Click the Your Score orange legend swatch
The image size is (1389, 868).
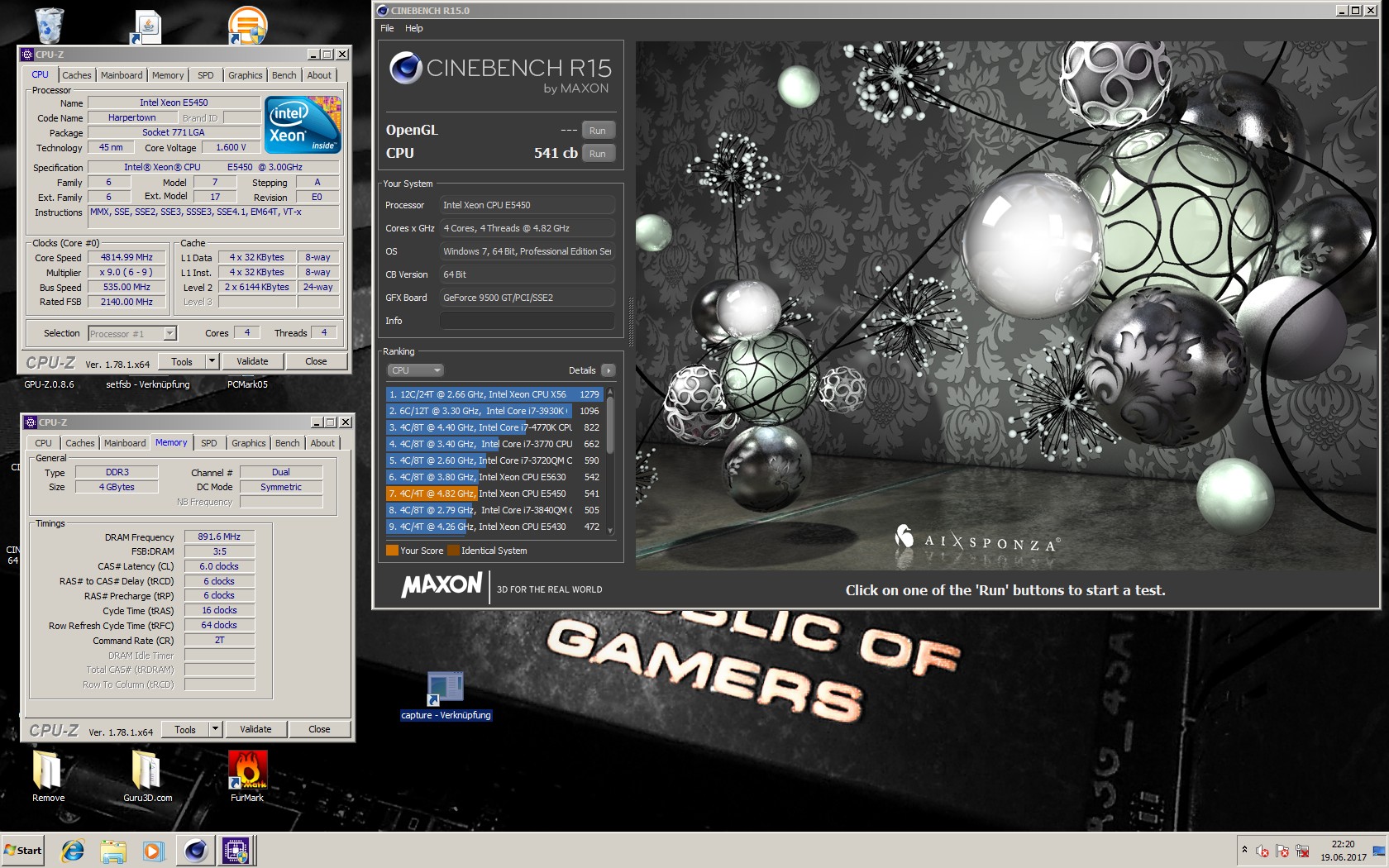(x=392, y=551)
